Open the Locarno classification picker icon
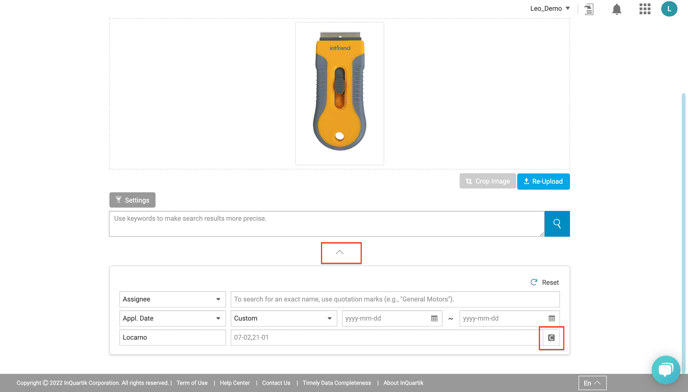Image resolution: width=688 pixels, height=392 pixels. [x=552, y=338]
